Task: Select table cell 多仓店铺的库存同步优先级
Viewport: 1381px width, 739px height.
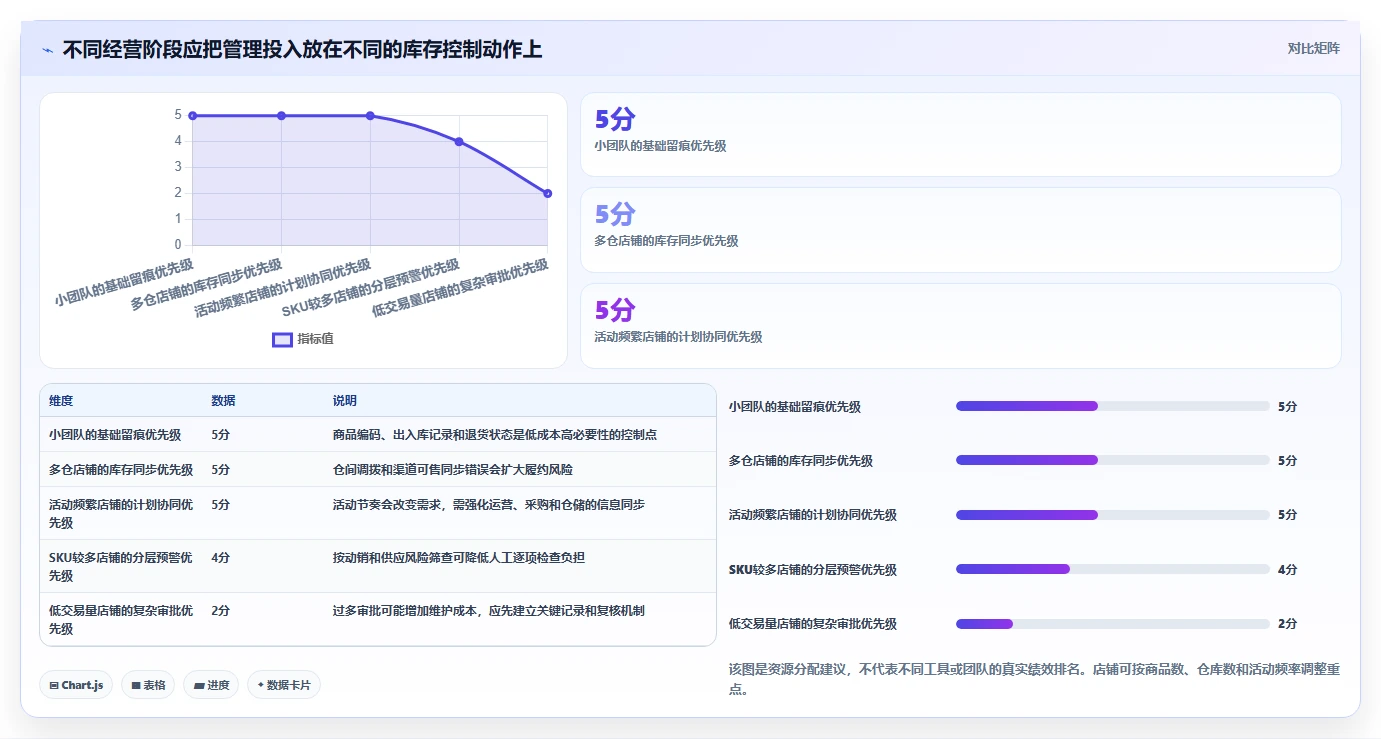Action: pyautogui.click(x=121, y=470)
